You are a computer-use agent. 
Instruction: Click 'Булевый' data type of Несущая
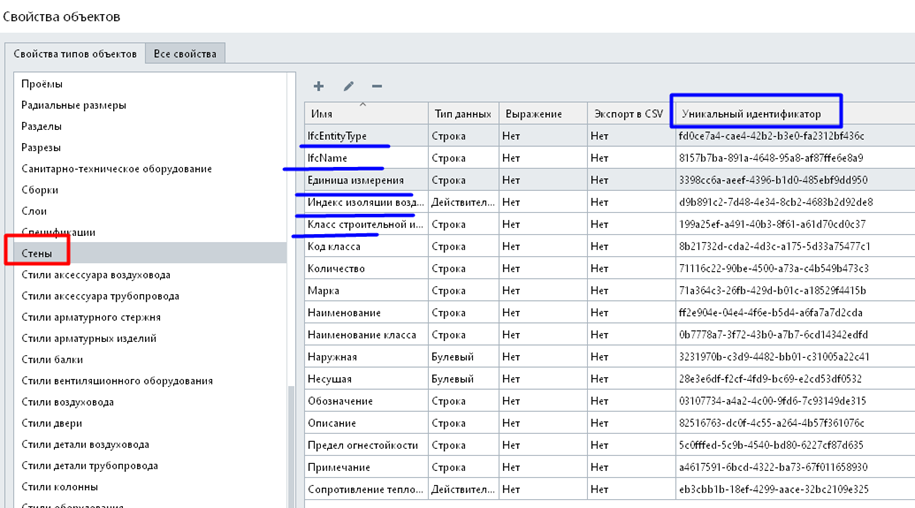click(452, 379)
